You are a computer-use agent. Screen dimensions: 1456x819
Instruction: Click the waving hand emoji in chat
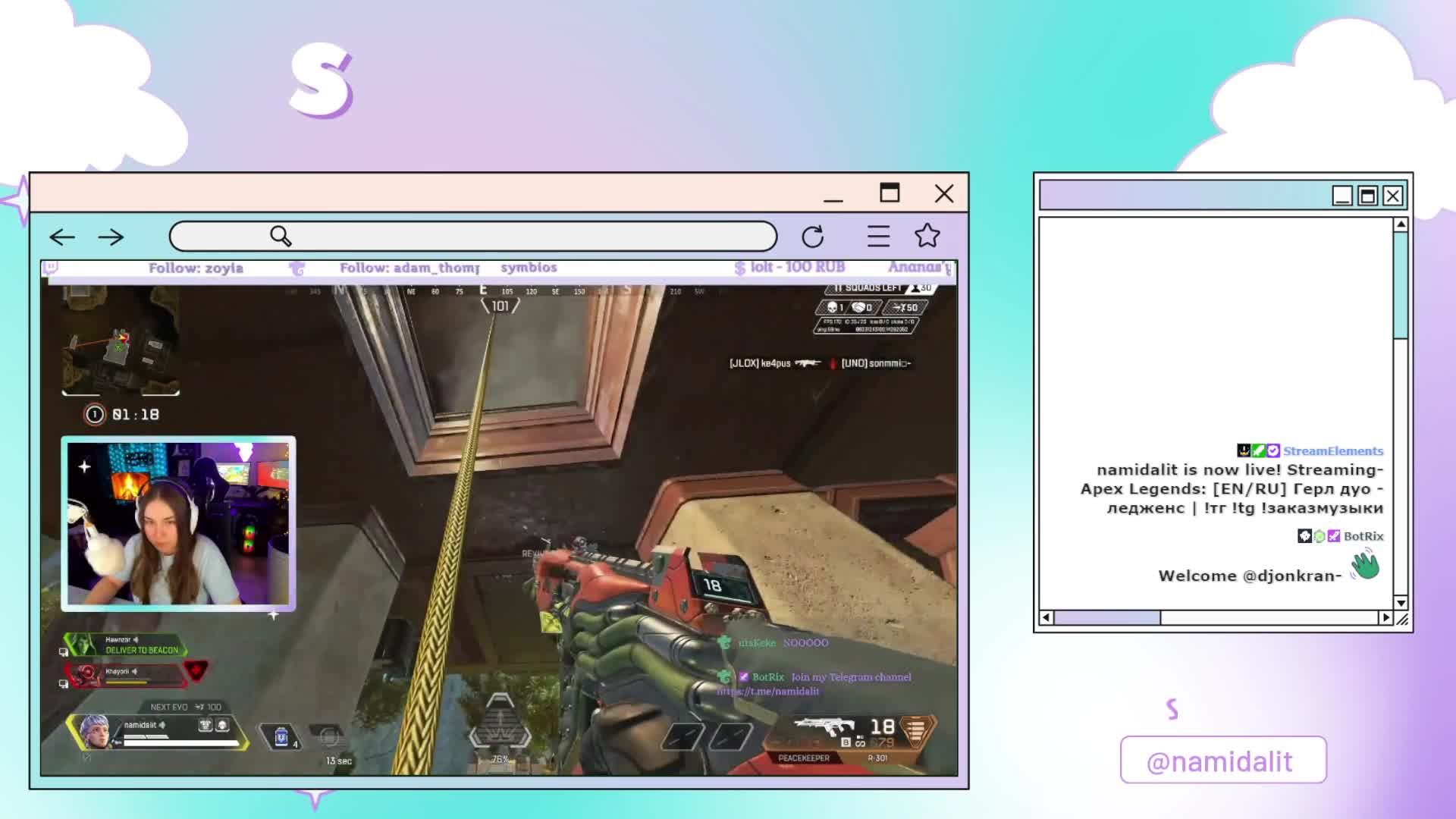point(1364,566)
